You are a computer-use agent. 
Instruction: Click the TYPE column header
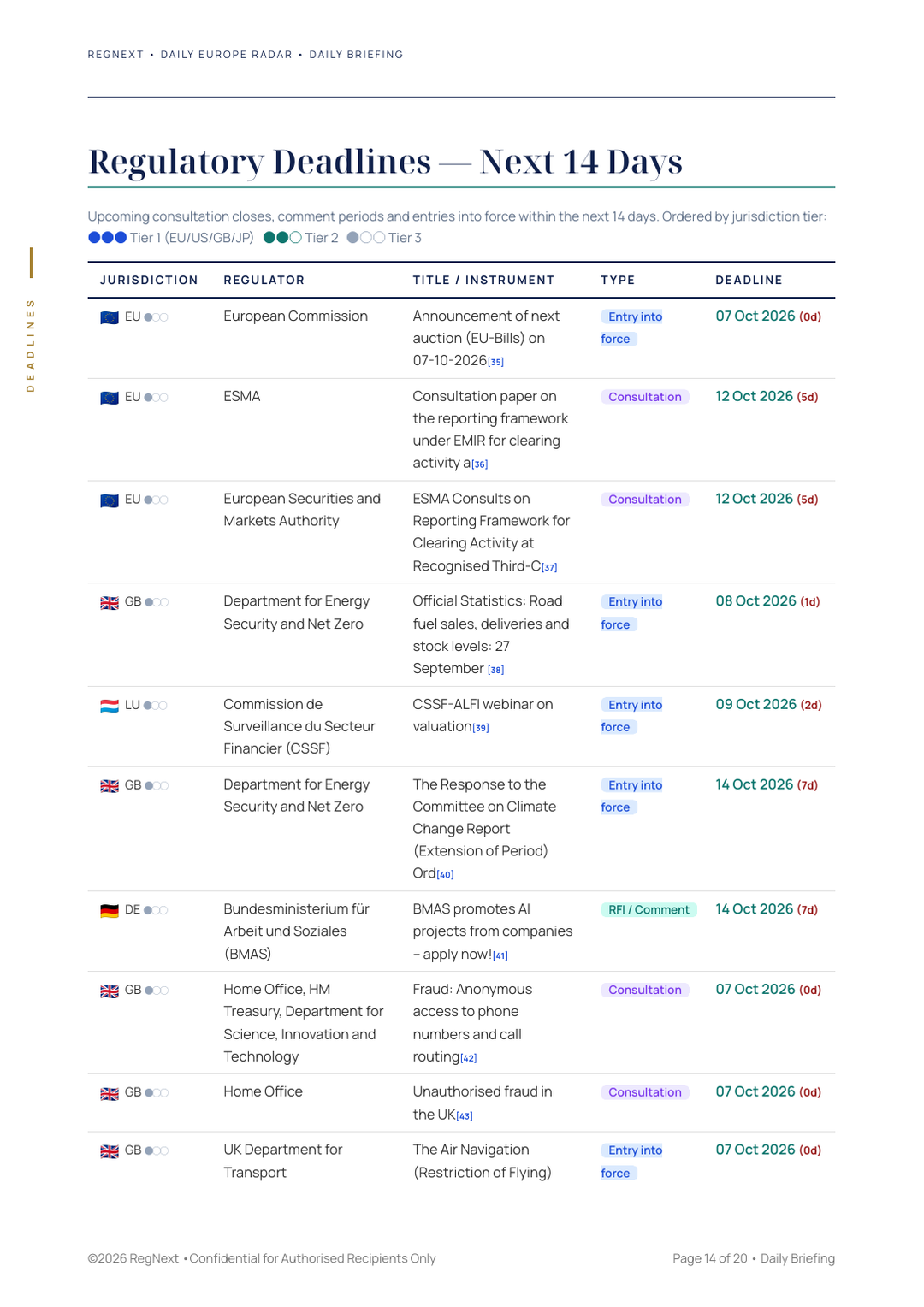[x=618, y=280]
